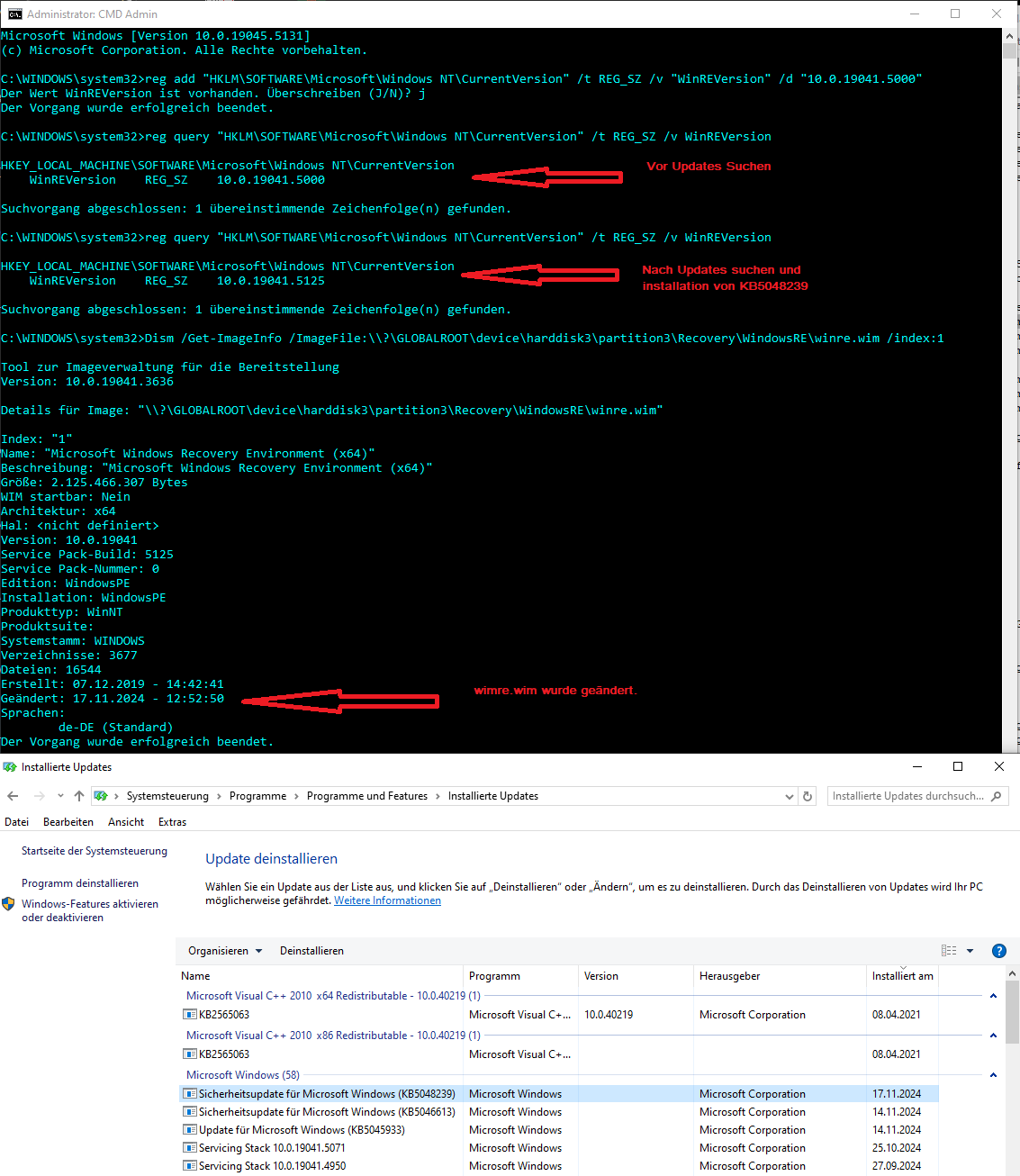The image size is (1020, 1176).
Task: Select Servicing Stack 10.0.19041.4950 entry
Action: (x=272, y=1166)
